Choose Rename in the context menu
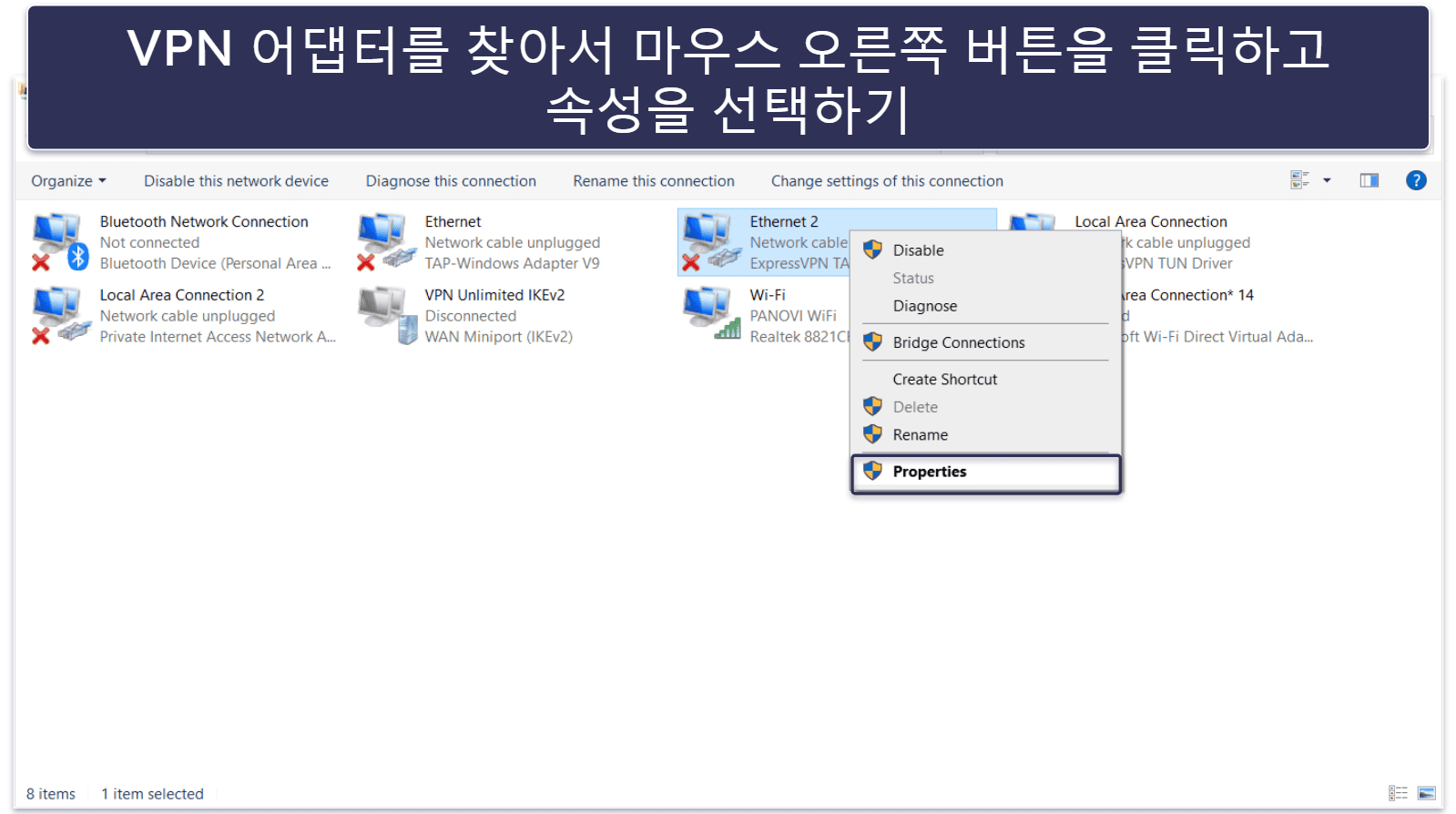The height and width of the screenshot is (814, 1456). 985,435
